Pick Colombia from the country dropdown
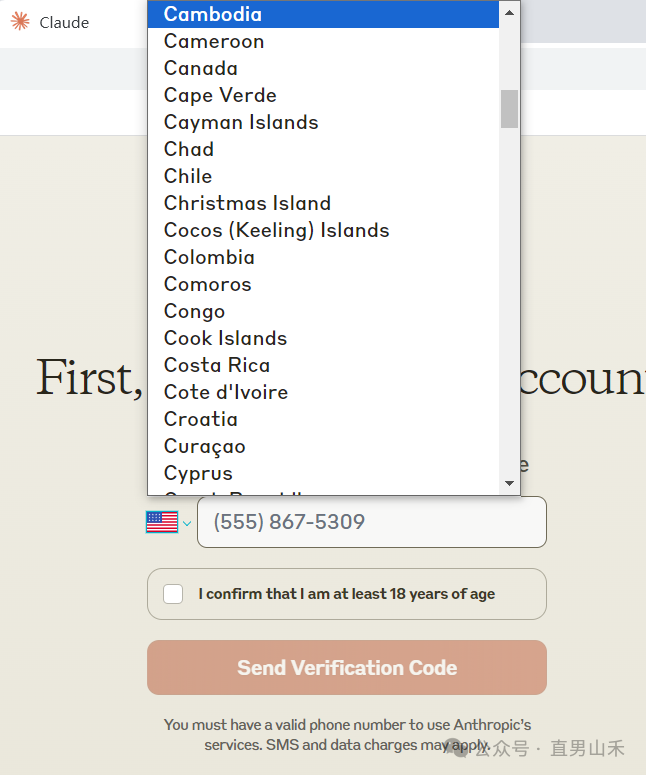This screenshot has height=775, width=646. [x=209, y=257]
